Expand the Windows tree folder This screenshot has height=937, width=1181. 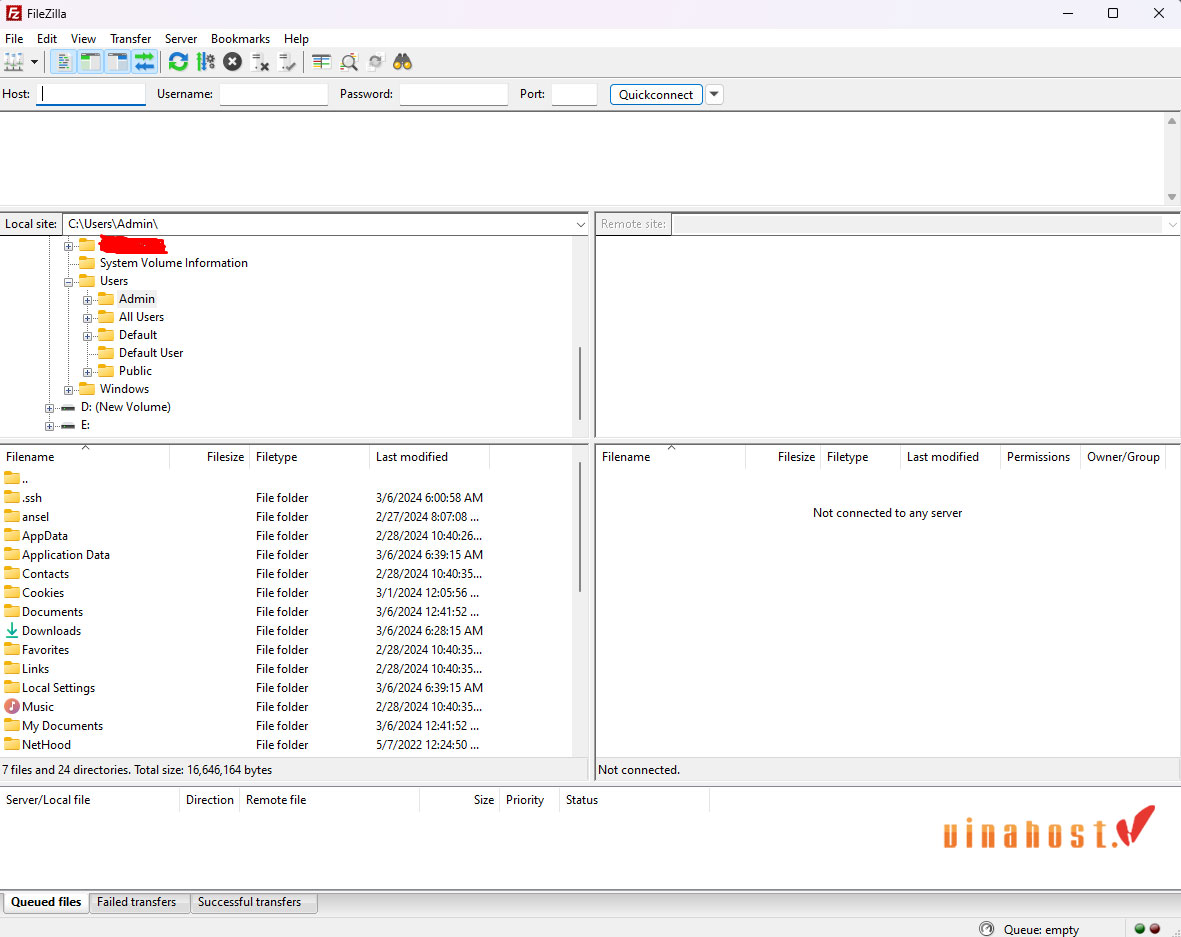pos(69,390)
